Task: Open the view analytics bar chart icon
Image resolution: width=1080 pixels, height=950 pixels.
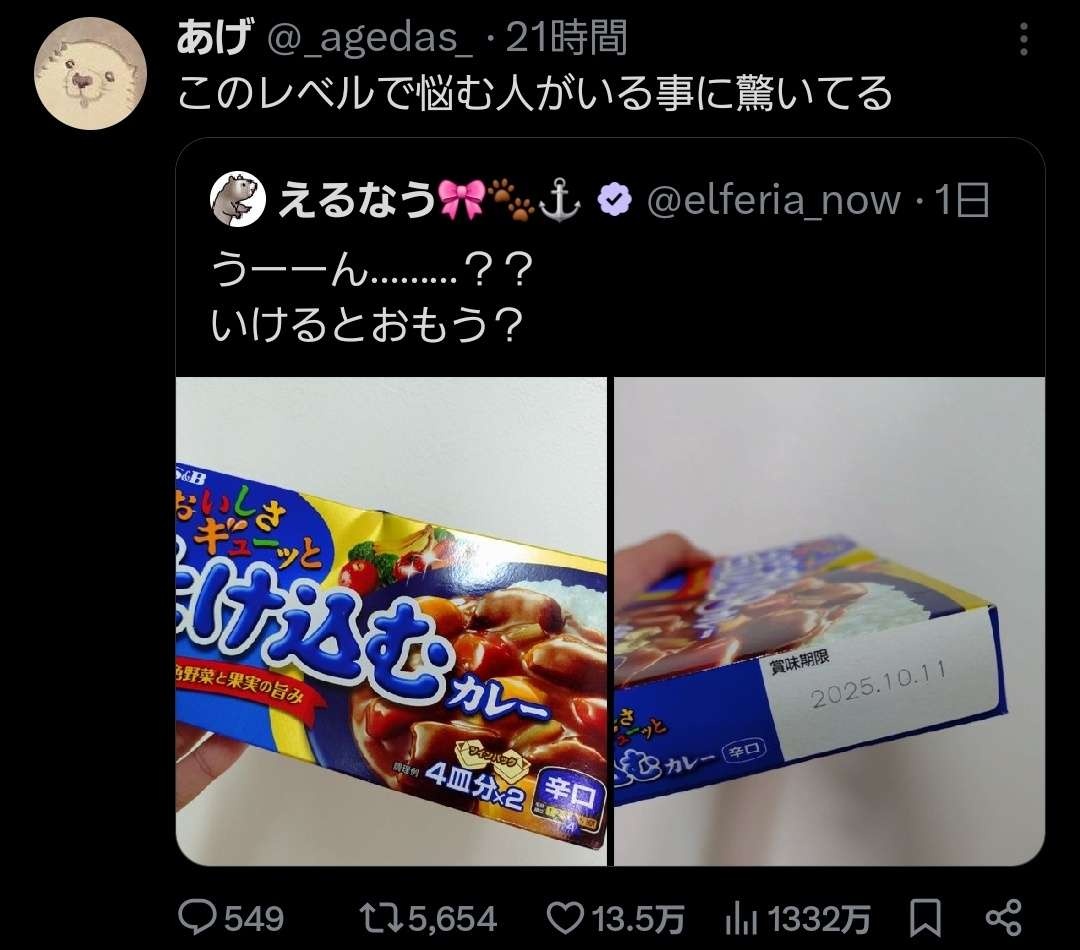Action: (742, 920)
